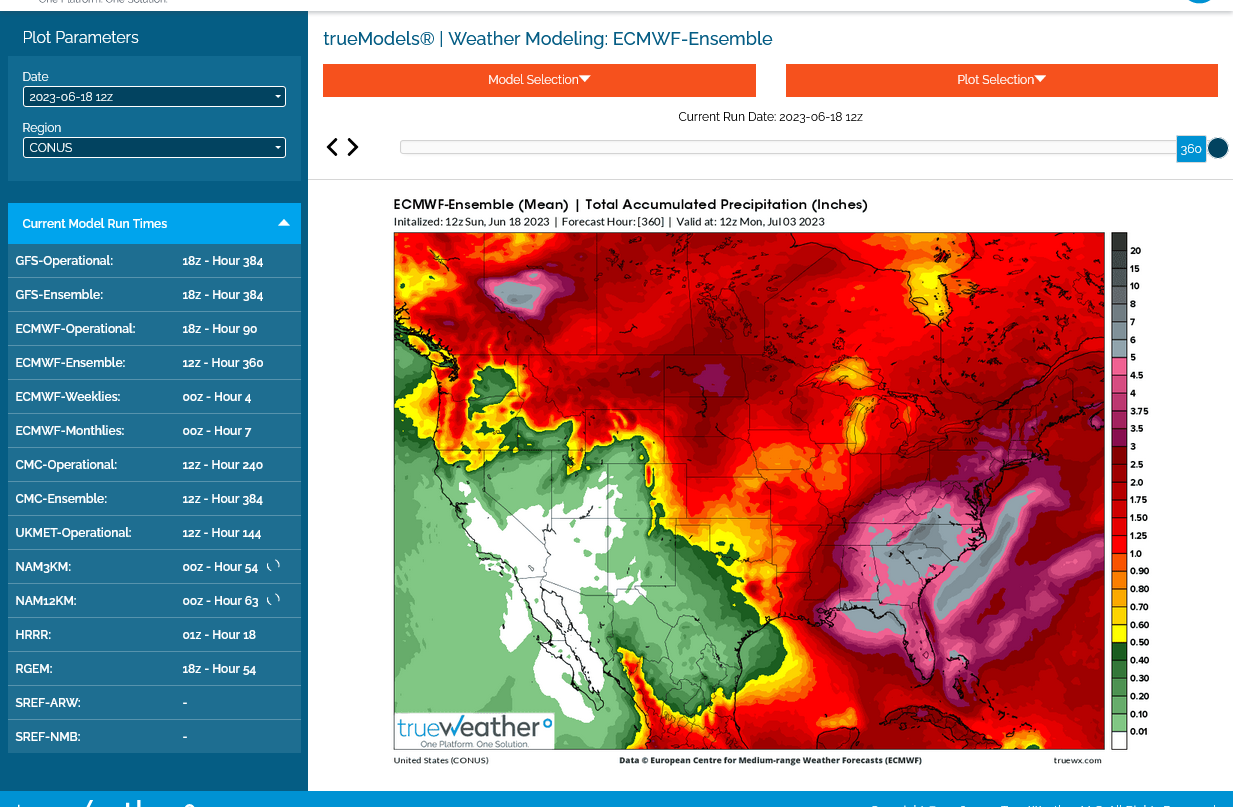The height and width of the screenshot is (807, 1233).
Task: Click the NAM12KM loading spinner icon
Action: point(274,600)
